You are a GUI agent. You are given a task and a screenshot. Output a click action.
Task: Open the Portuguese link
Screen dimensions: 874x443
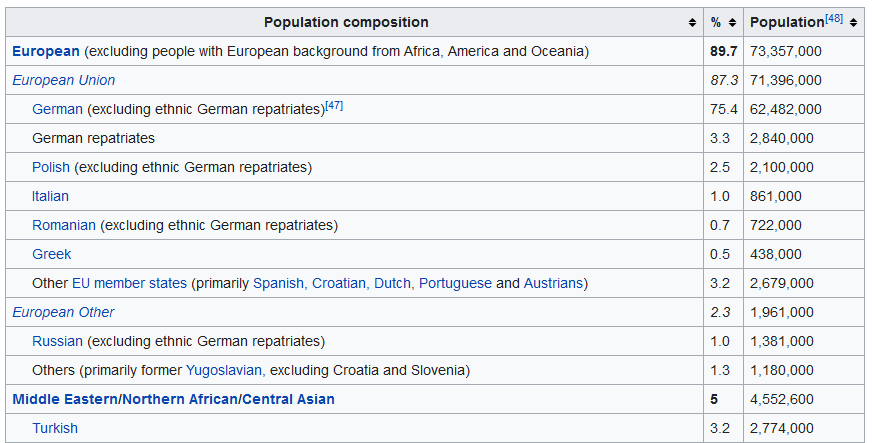coord(455,283)
